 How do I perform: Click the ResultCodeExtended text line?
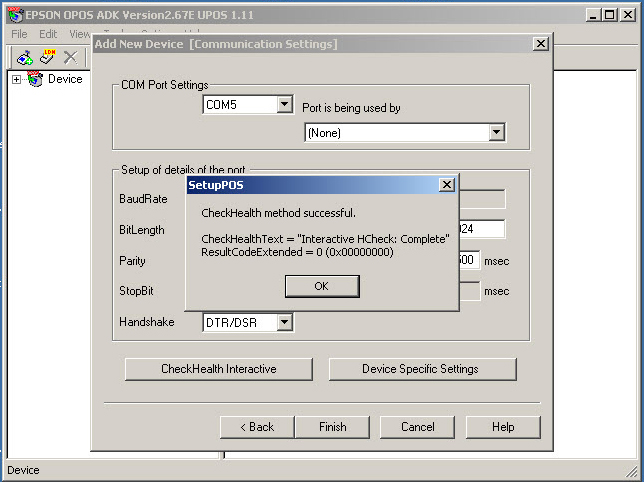tap(297, 252)
